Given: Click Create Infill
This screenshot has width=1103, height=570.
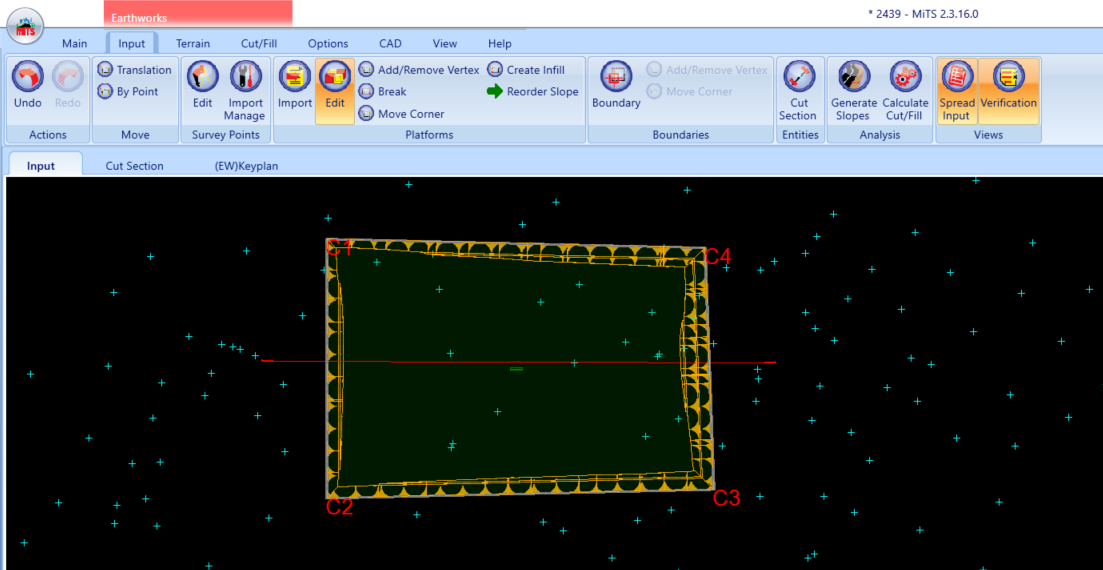Looking at the screenshot, I should (526, 70).
